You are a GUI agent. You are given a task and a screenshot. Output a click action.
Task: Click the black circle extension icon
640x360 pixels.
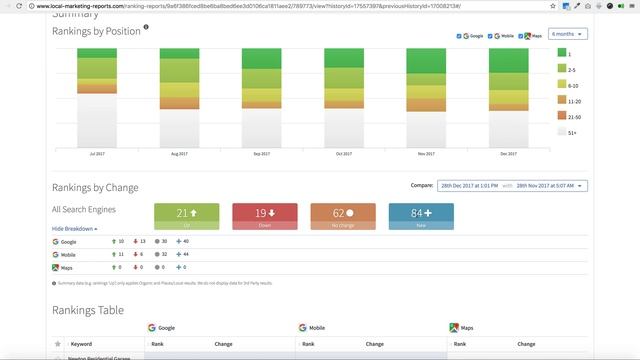[610, 6]
